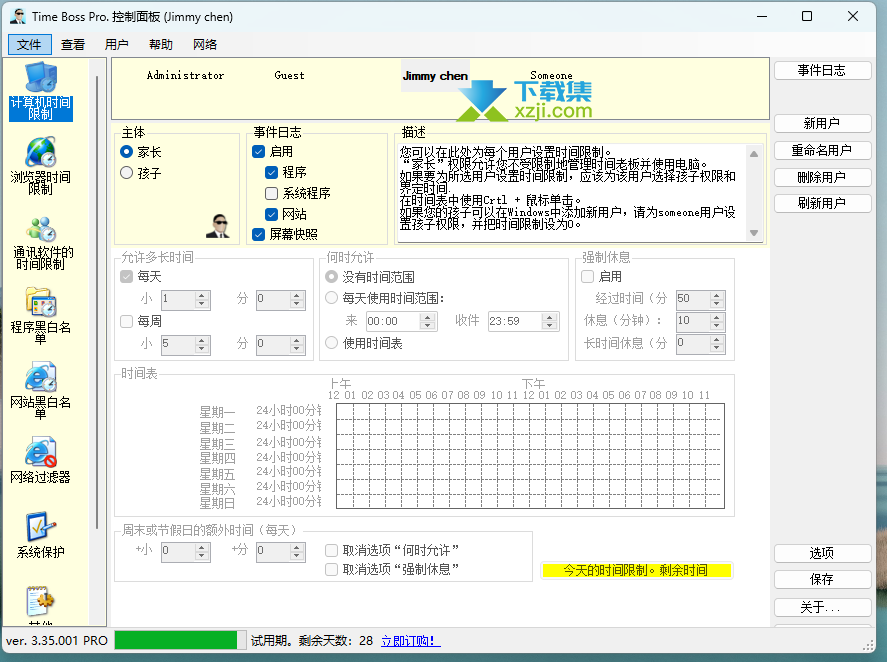Click the 每周 hours stepper arrows

click(202, 344)
